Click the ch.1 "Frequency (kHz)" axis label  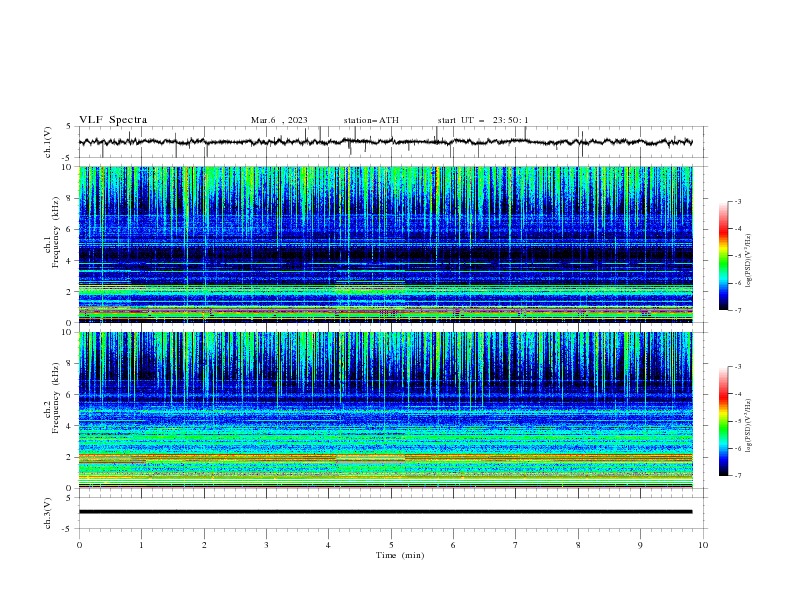pyautogui.click(x=55, y=233)
